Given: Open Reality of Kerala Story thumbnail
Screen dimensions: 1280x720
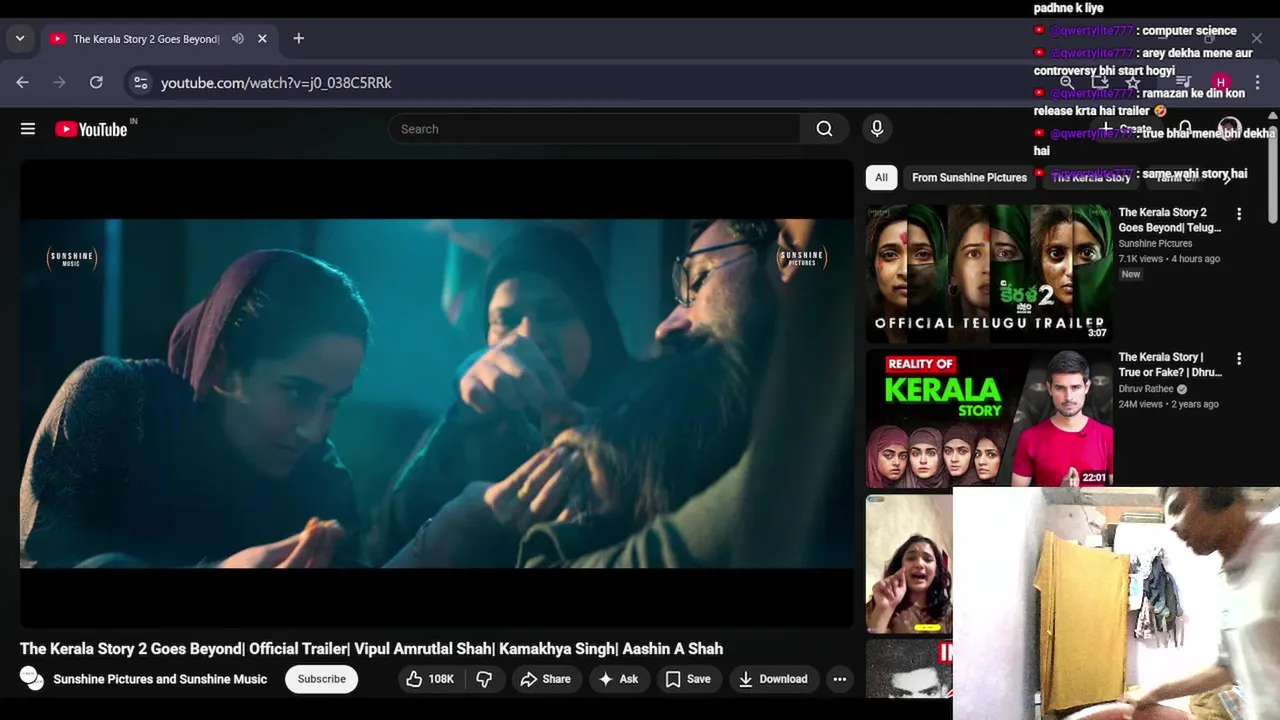Looking at the screenshot, I should (989, 418).
